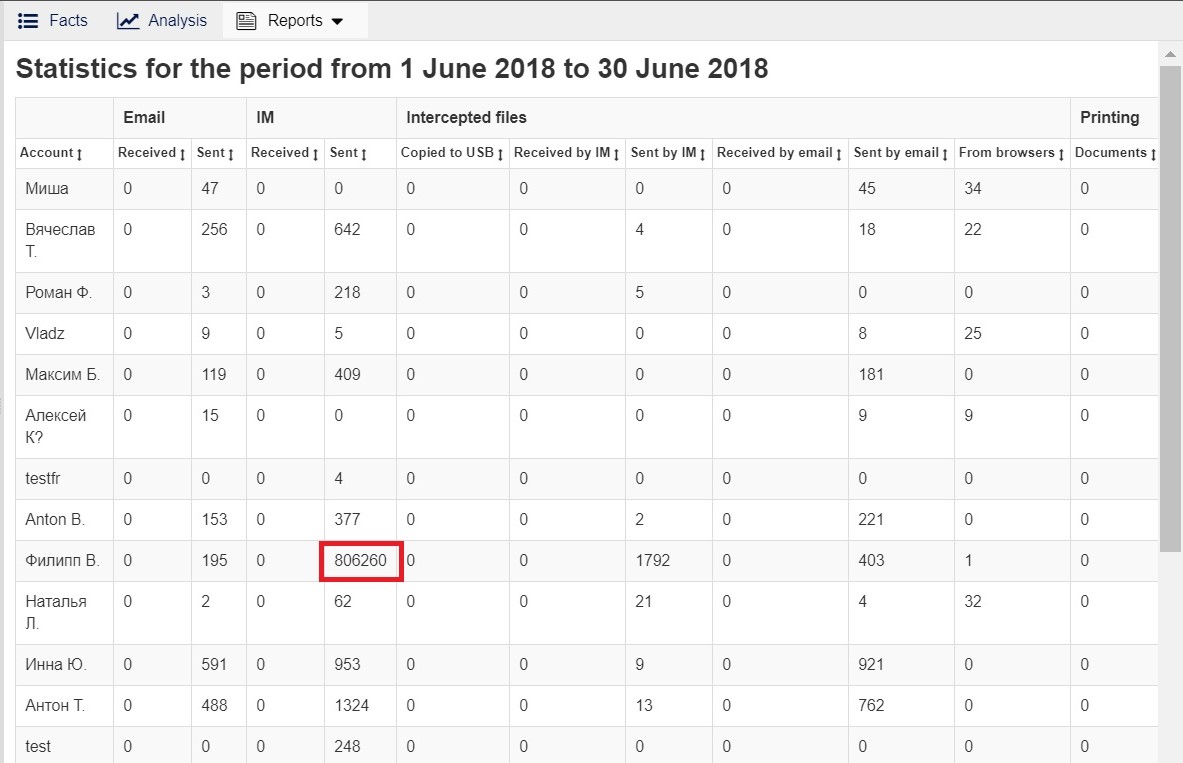Screen dimensions: 1183x763
Task: Switch to the Analysis tab
Action: pos(177,20)
